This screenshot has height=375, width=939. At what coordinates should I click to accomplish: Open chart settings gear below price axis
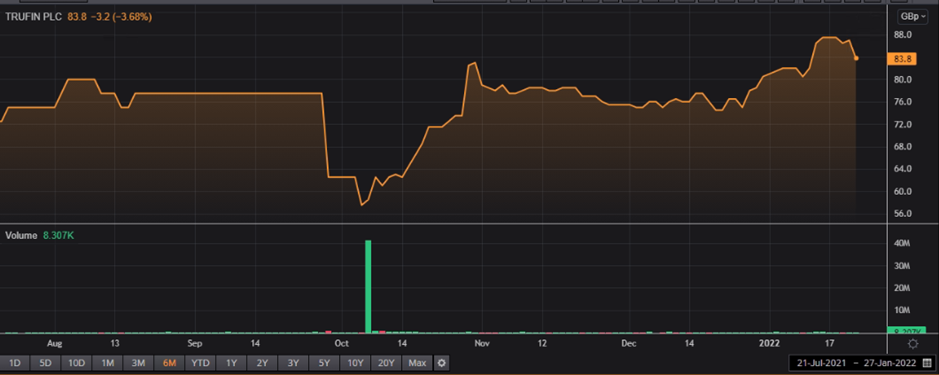click(913, 344)
